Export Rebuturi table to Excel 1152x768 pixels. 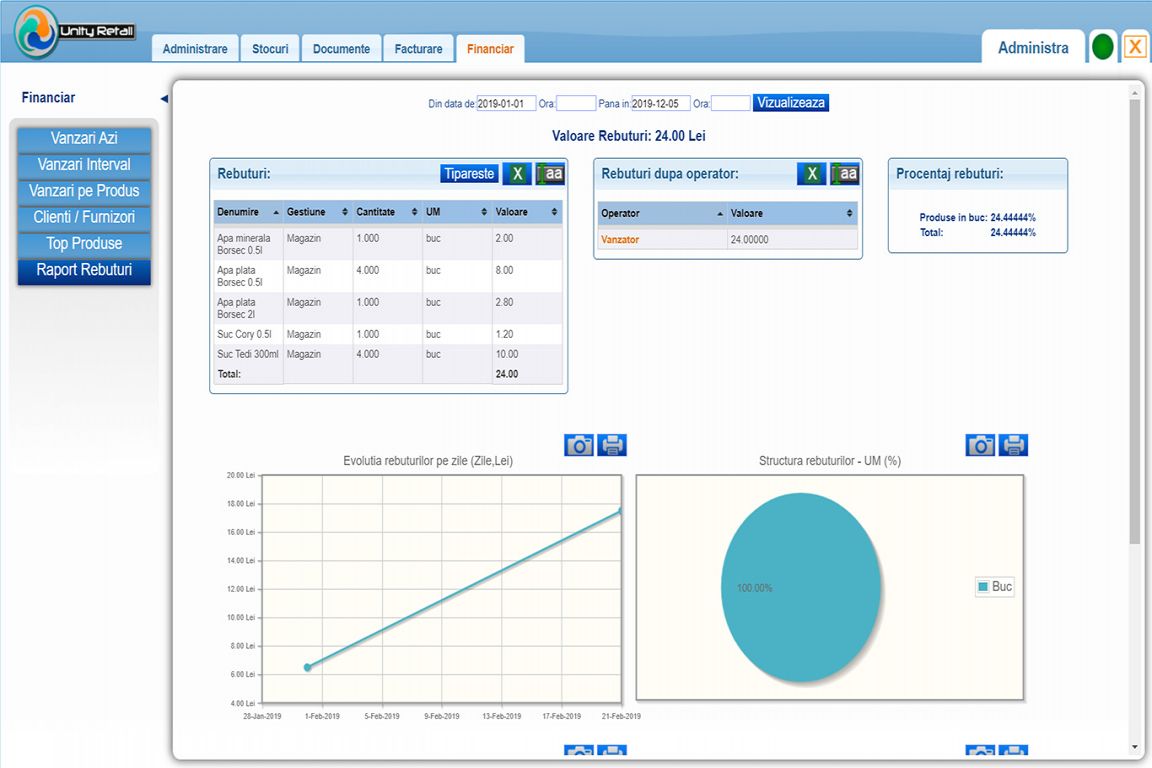pyautogui.click(x=517, y=174)
